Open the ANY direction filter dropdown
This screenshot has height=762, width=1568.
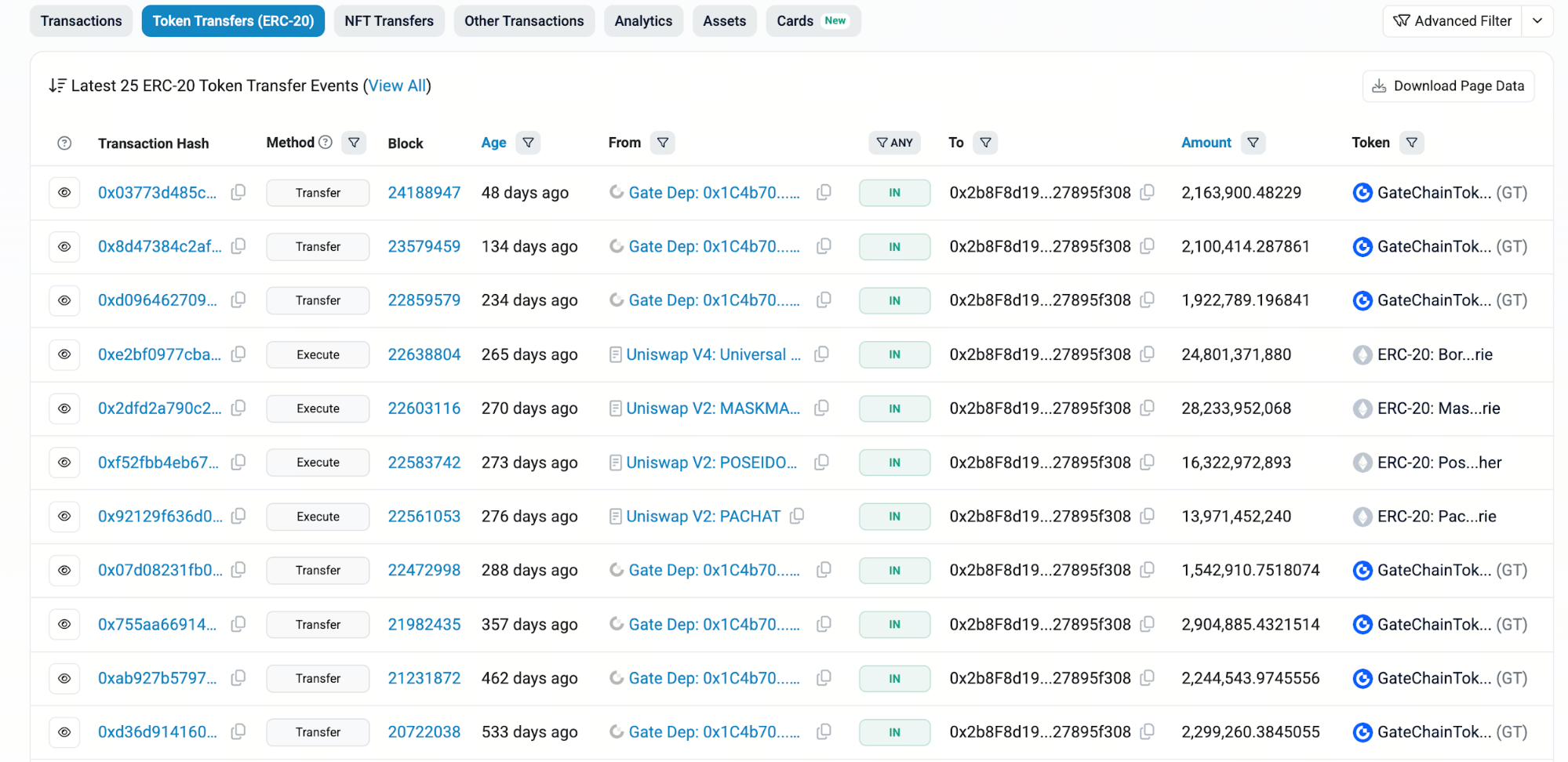(x=894, y=143)
